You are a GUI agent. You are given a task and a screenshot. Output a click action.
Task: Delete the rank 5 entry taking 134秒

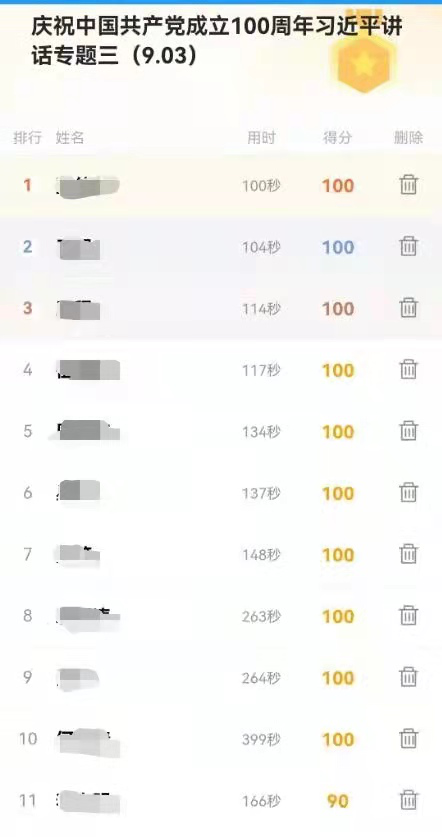pyautogui.click(x=408, y=431)
